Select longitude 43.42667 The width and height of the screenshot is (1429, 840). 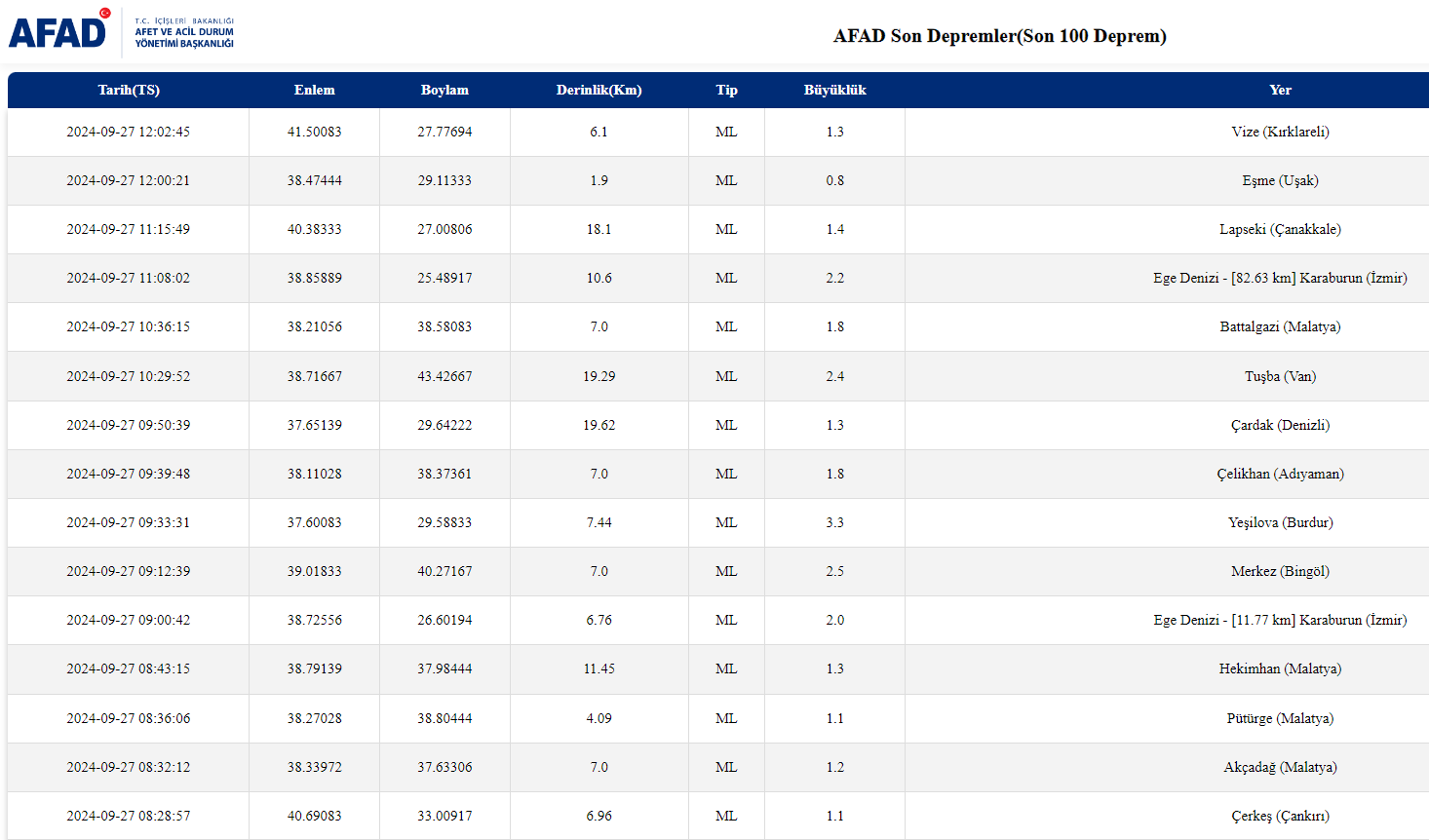tap(444, 376)
